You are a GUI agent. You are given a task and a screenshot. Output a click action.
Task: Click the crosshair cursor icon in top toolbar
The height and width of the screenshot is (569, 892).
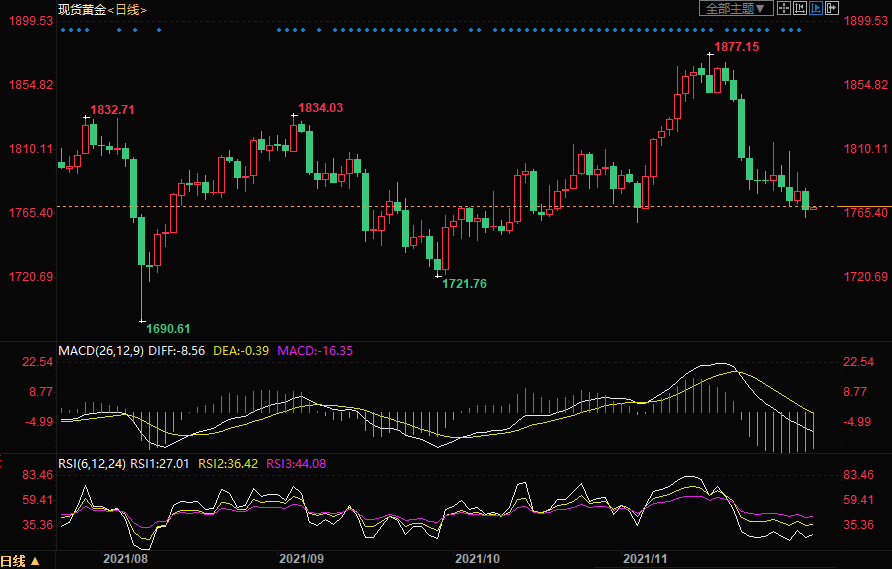point(784,8)
